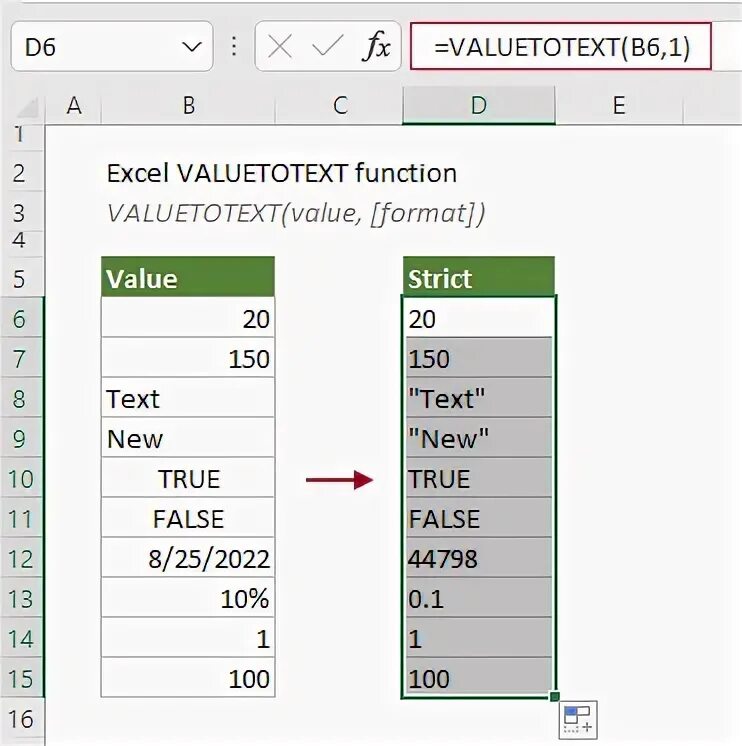This screenshot has height=746, width=742.
Task: Select Strict cell showing 1 in row 14
Action: [478, 638]
